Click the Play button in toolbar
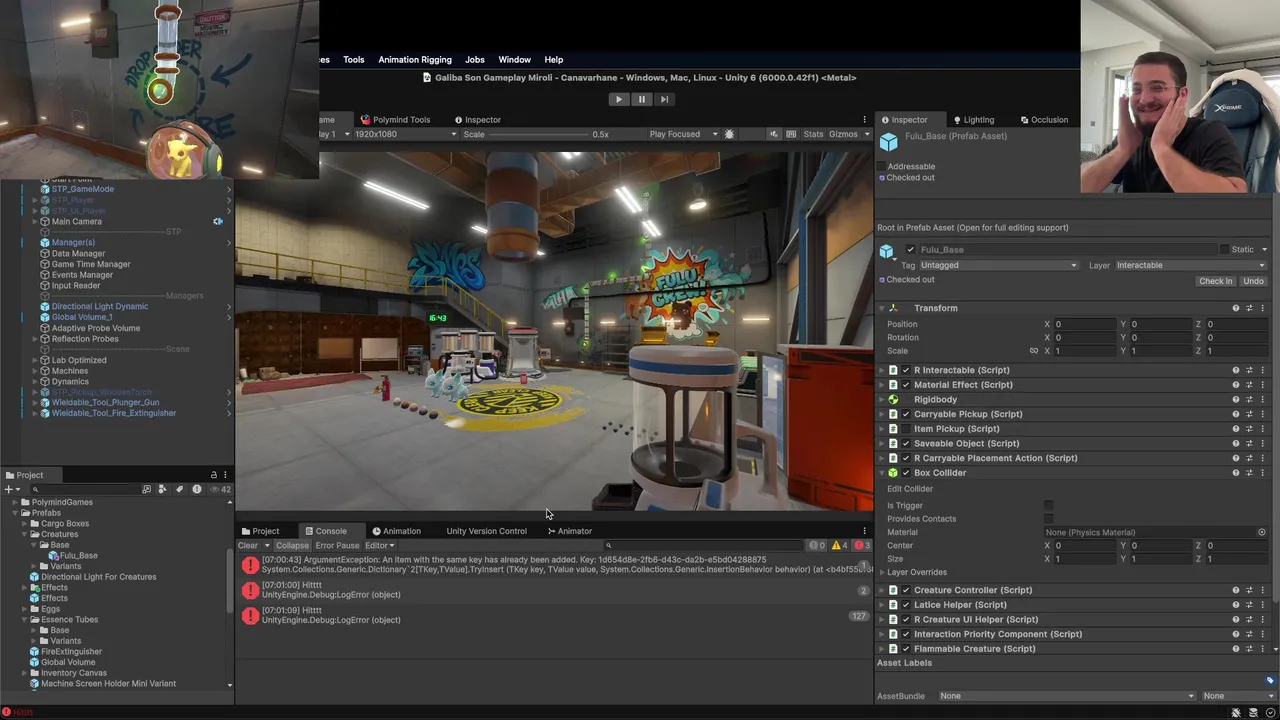The image size is (1280, 720). (619, 99)
